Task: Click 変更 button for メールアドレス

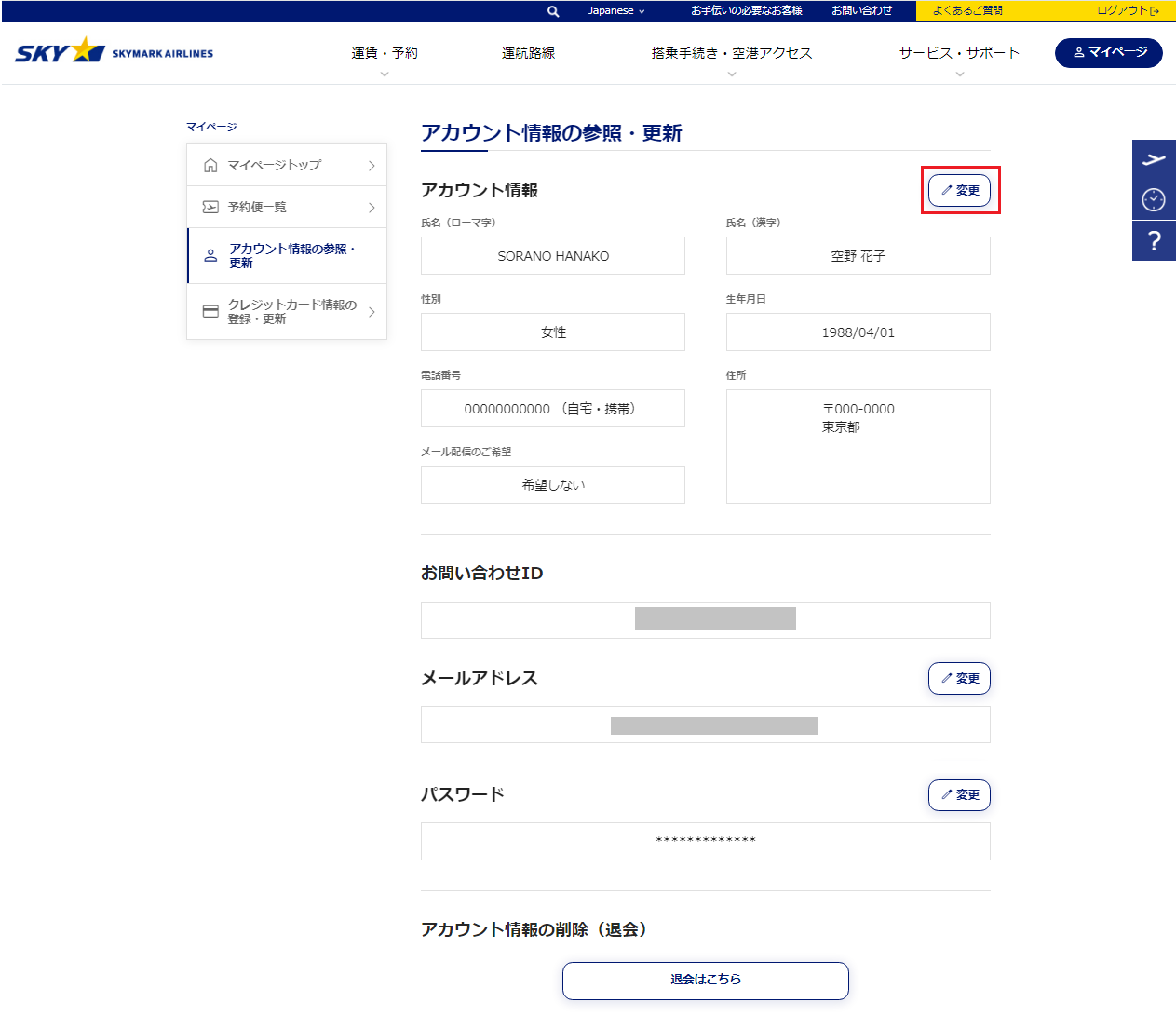Action: [x=959, y=678]
